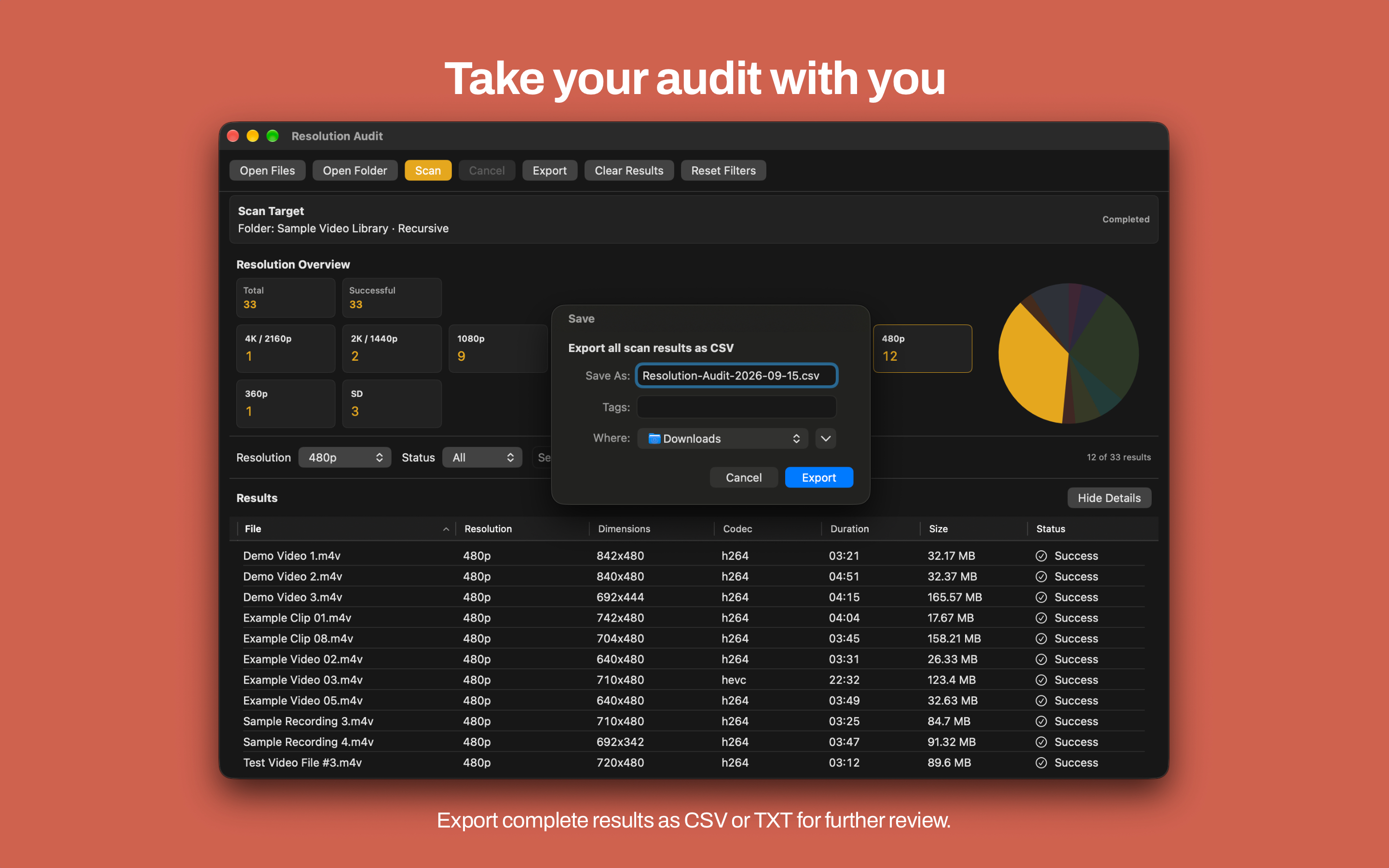Expand the save dialog with the chevron button
Screen dimensions: 1389x868
tap(825, 439)
